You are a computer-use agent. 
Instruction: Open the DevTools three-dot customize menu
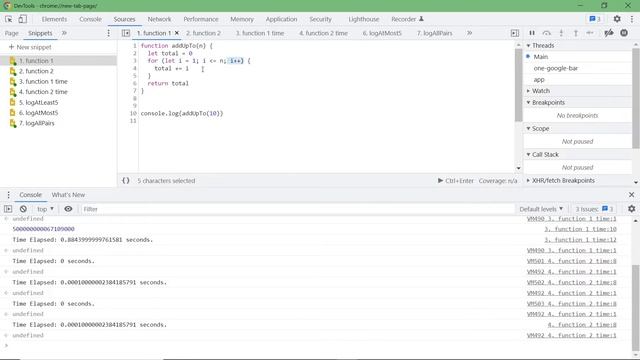pos(632,19)
